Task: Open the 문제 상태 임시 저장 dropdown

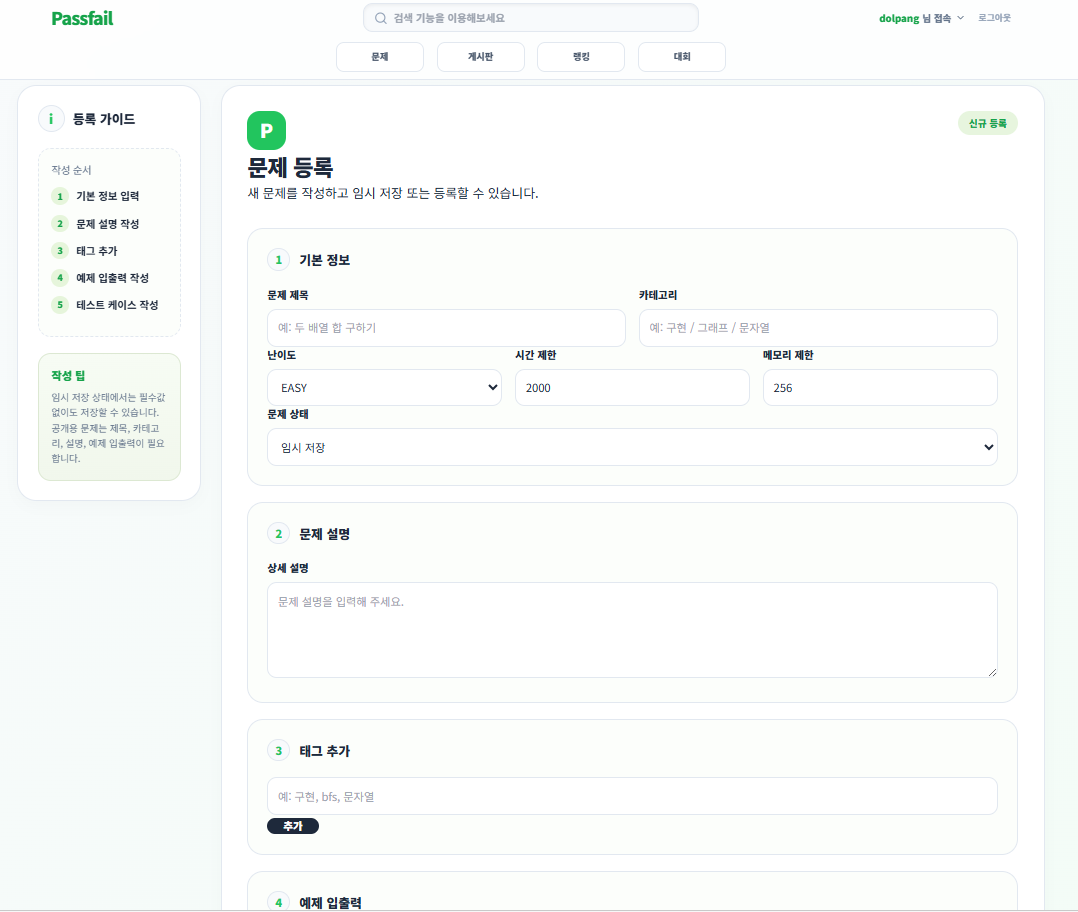Action: click(x=632, y=447)
